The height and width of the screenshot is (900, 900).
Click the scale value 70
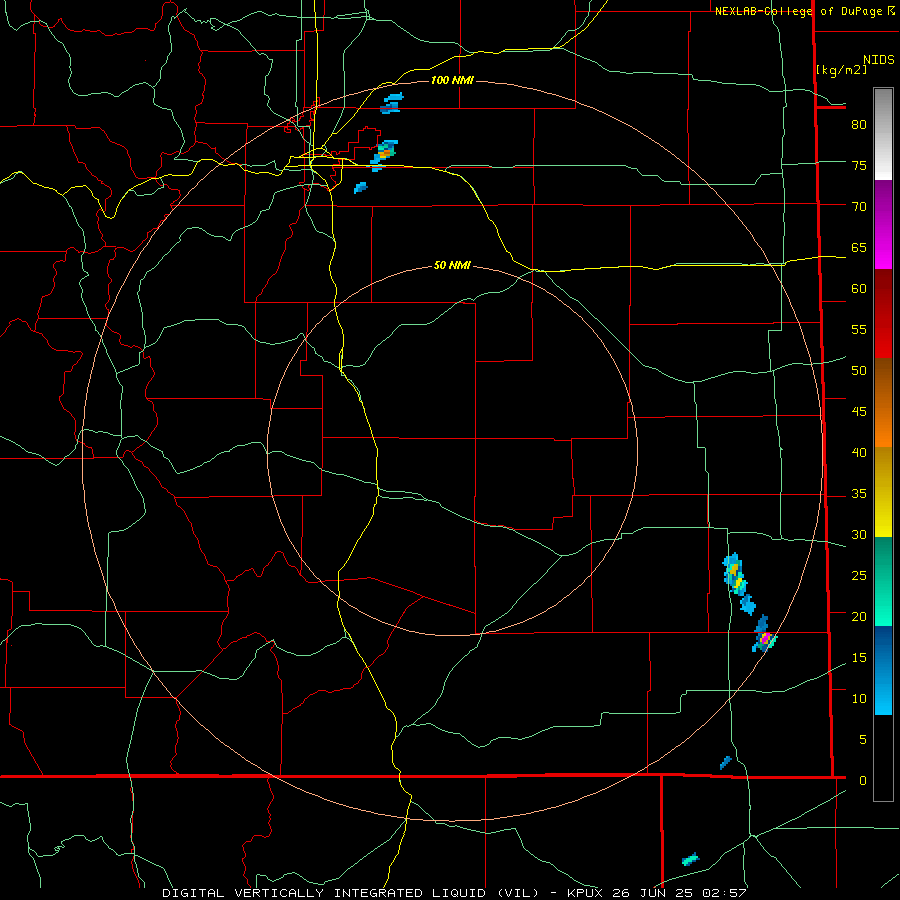click(859, 207)
